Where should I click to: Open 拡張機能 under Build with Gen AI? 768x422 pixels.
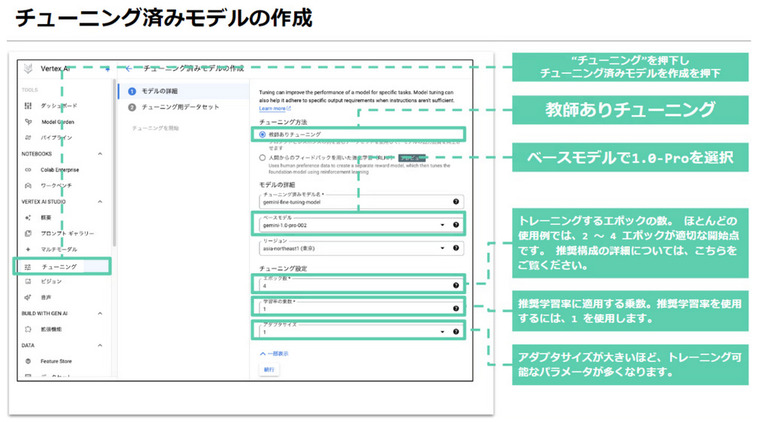click(x=51, y=329)
